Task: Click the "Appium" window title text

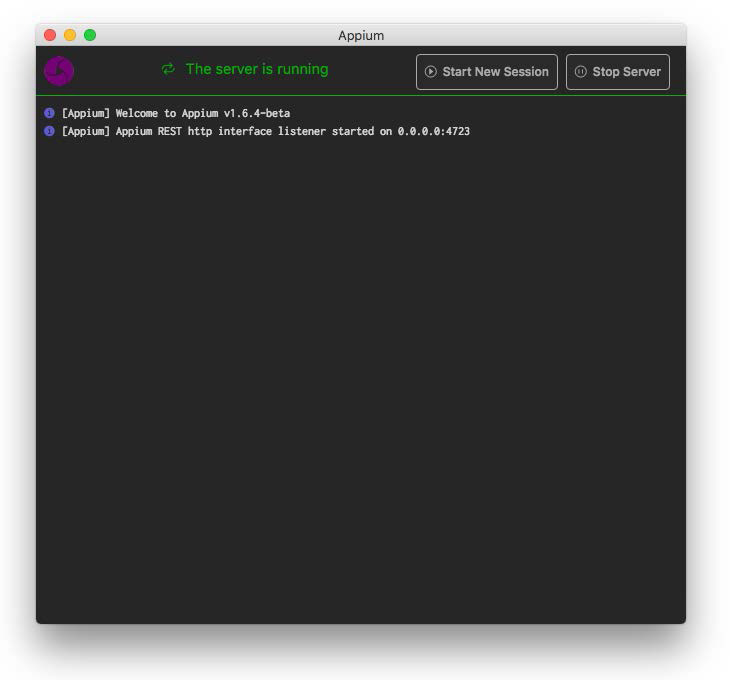Action: [361, 36]
